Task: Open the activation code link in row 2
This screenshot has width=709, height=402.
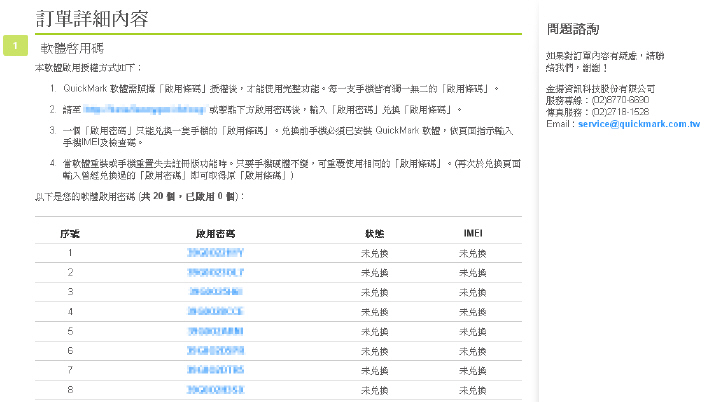Action: pyautogui.click(x=215, y=272)
